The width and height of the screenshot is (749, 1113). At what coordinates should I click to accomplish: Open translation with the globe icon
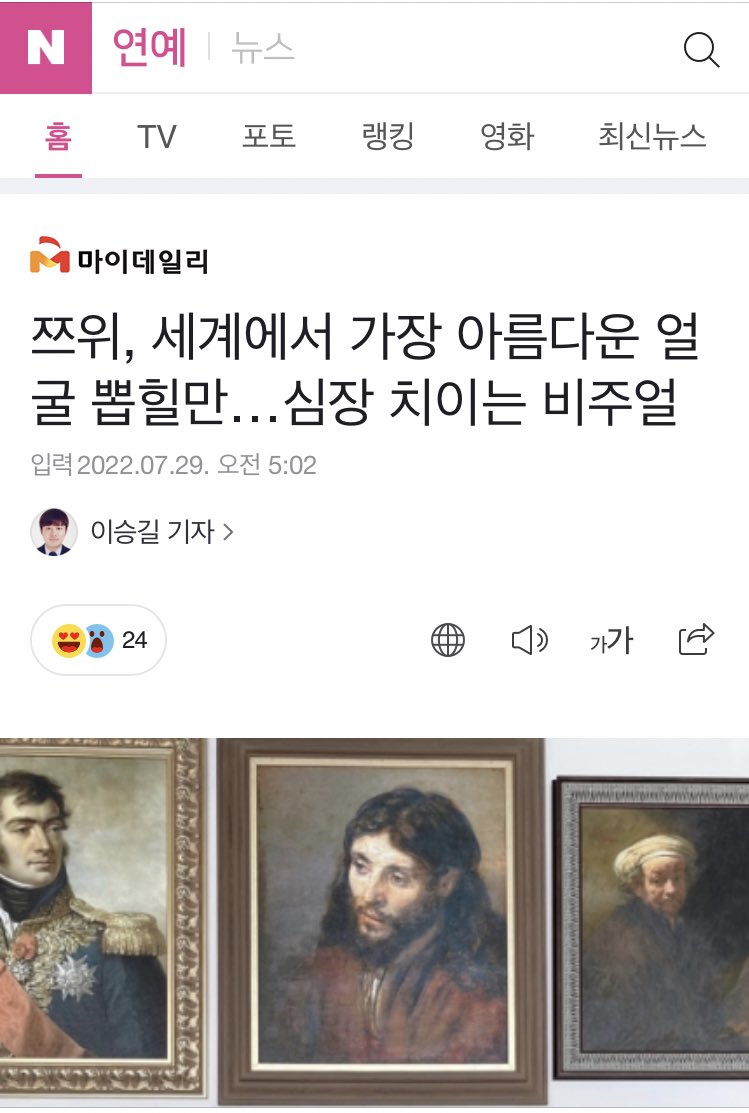[448, 640]
